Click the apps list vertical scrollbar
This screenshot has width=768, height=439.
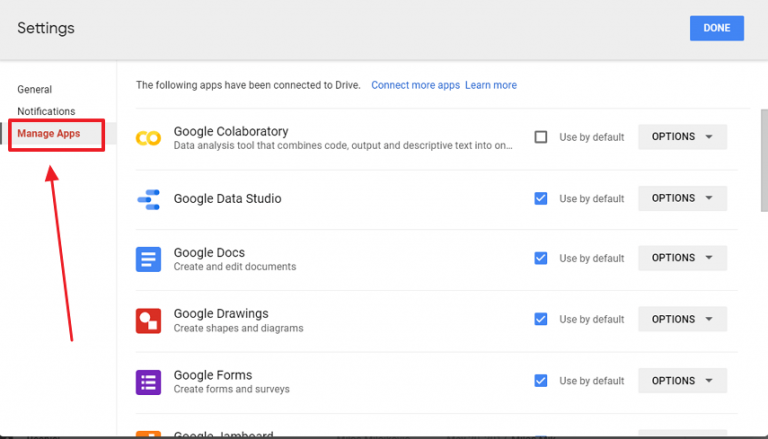click(764, 160)
